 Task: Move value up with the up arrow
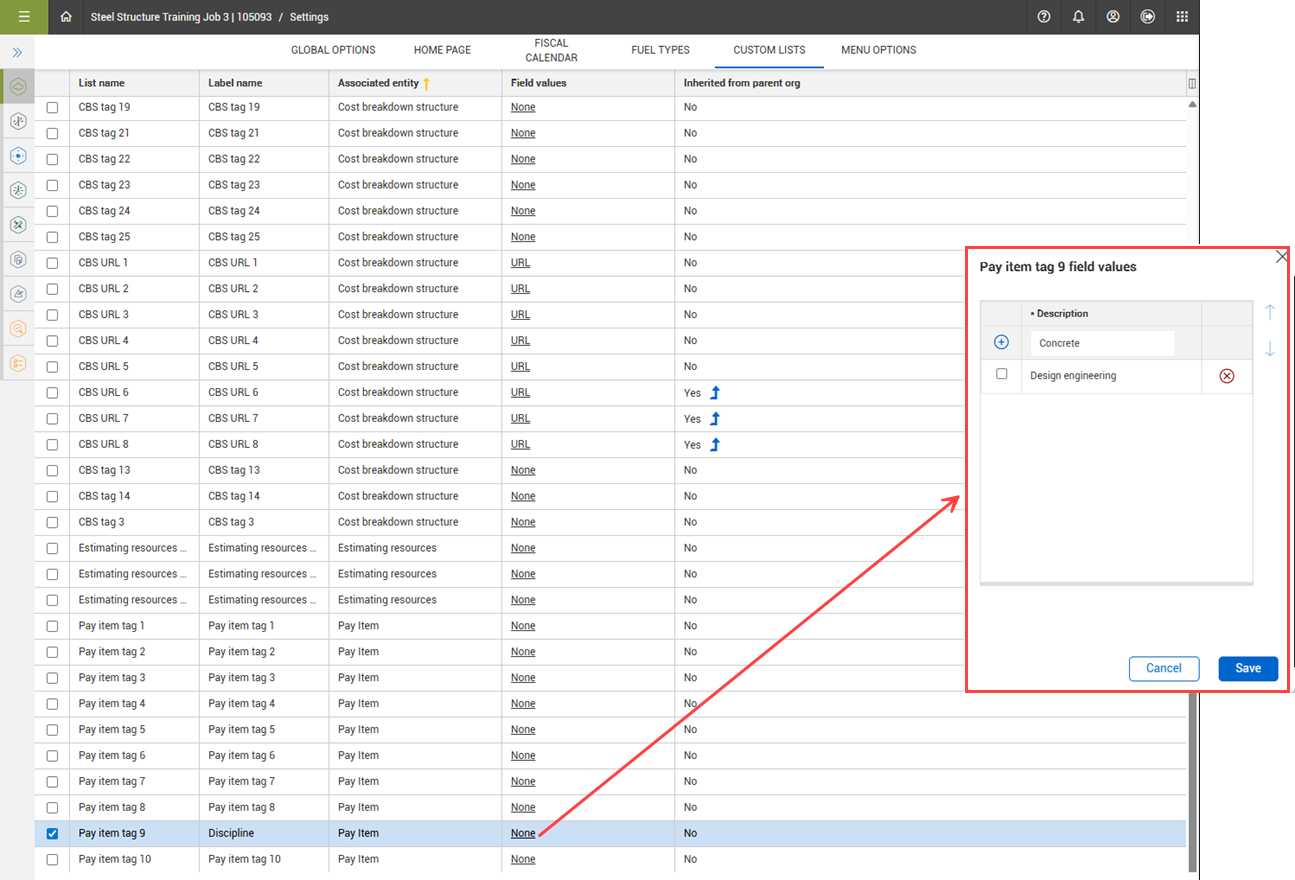click(x=1270, y=312)
